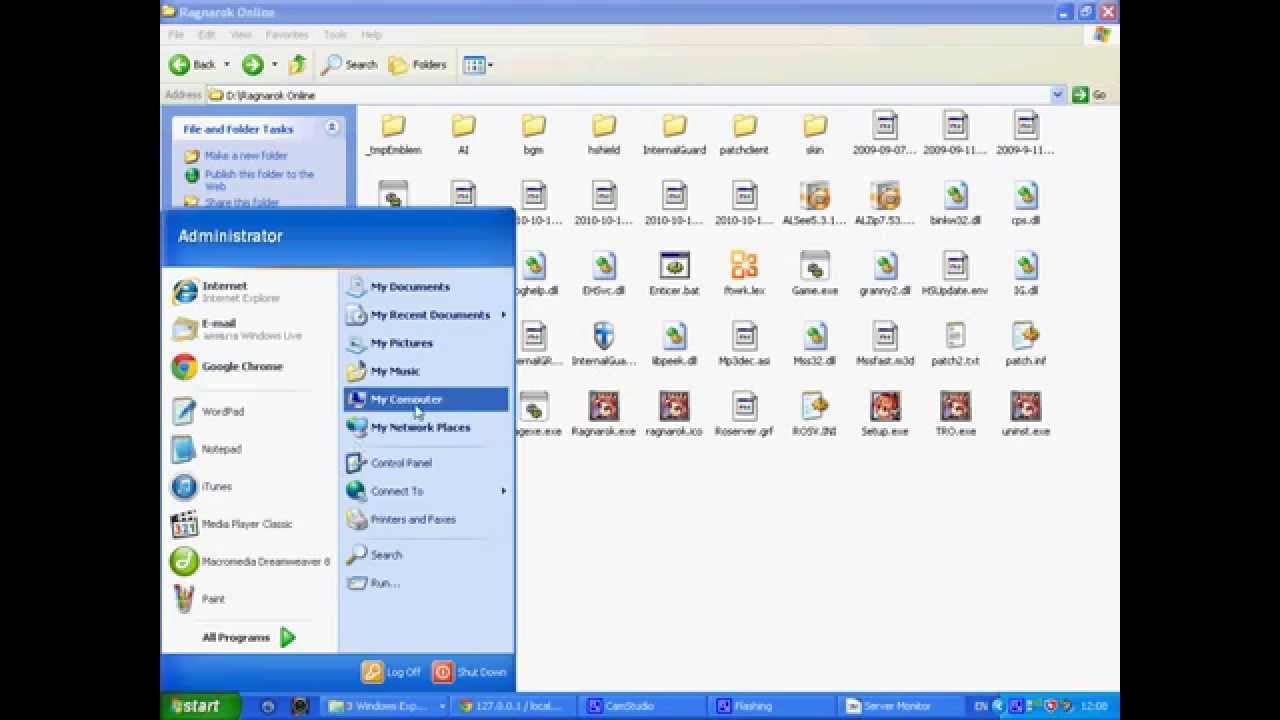The image size is (1280, 720).
Task: Click the Shut Down button
Action: (x=470, y=672)
